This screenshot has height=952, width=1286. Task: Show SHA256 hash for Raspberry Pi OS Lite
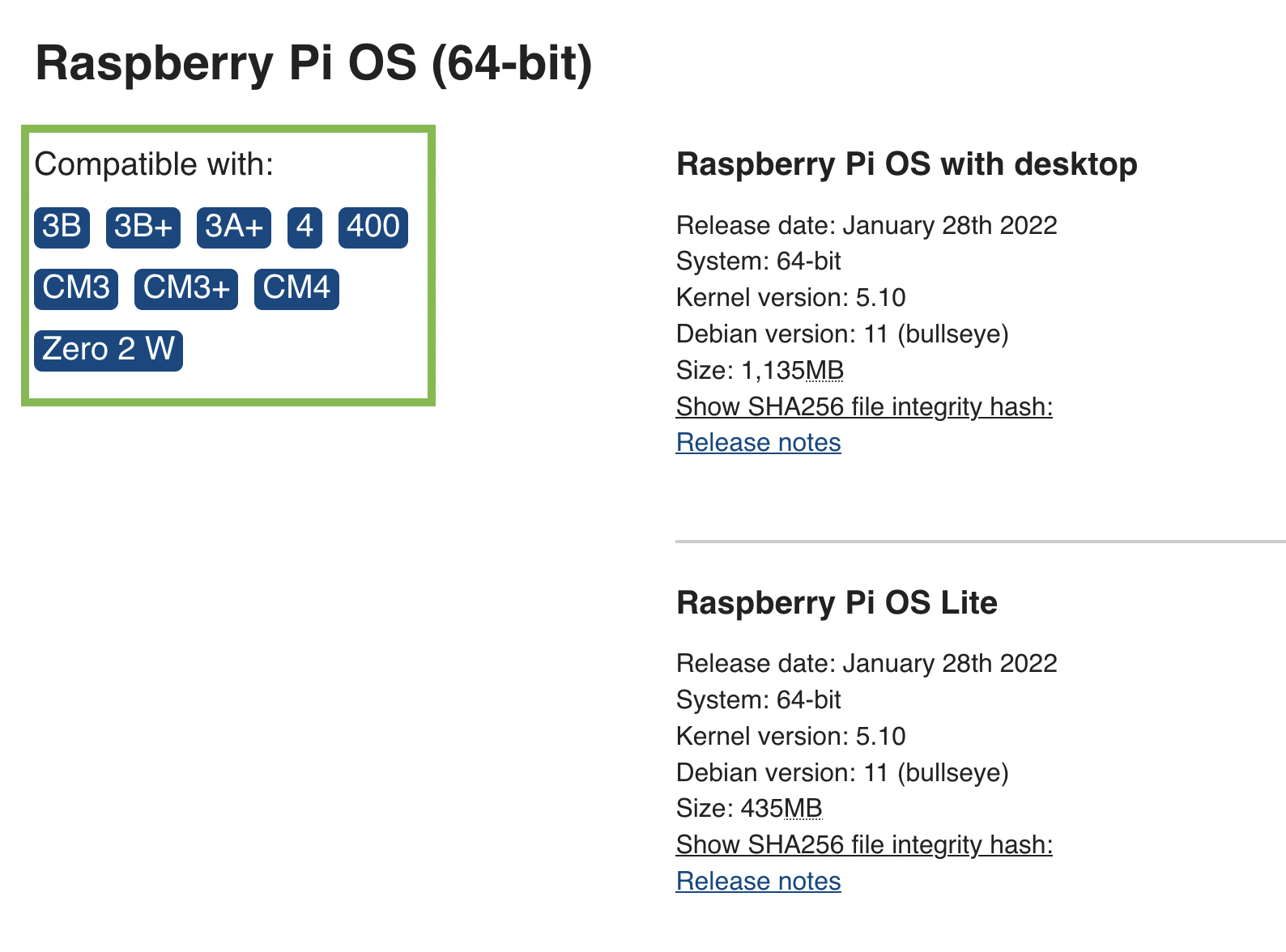(864, 844)
